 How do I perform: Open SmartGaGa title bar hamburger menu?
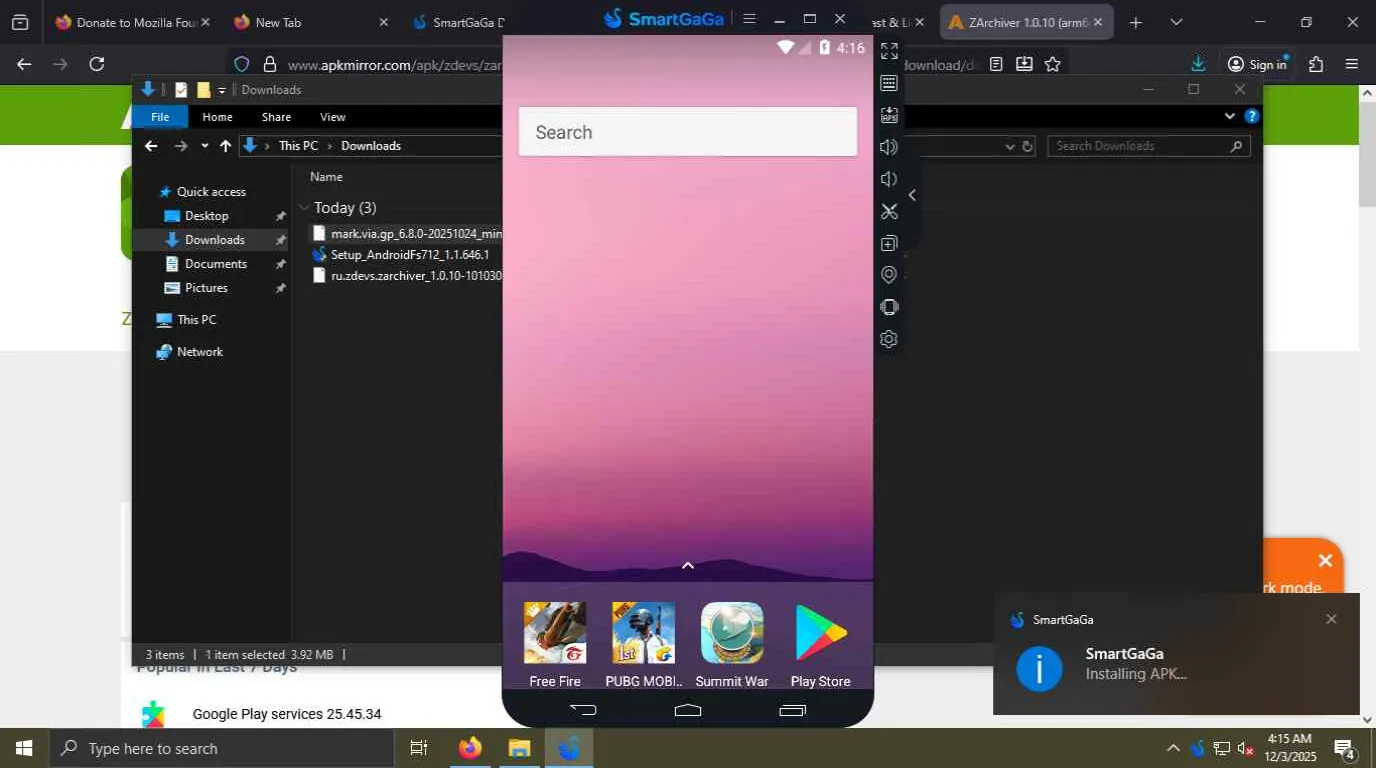(750, 19)
